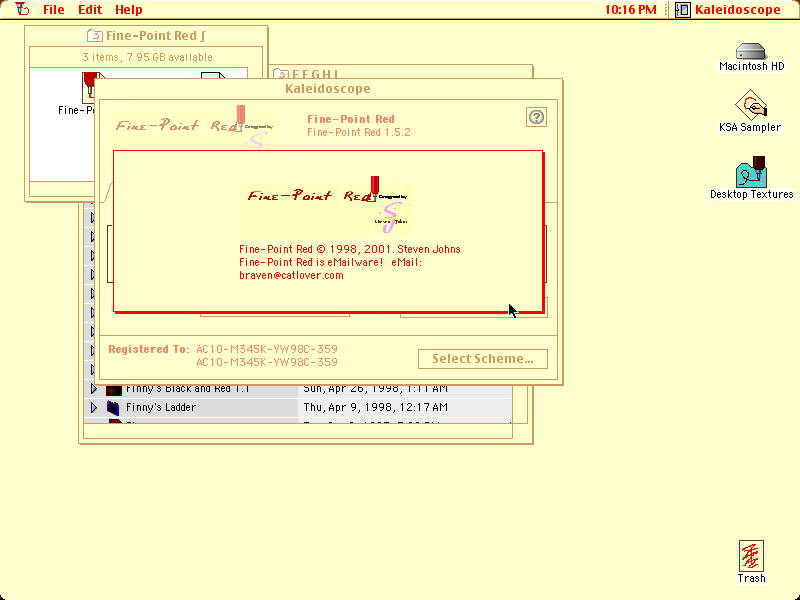Select the Finny's Ladder row icon
The image size is (800, 600).
(113, 408)
